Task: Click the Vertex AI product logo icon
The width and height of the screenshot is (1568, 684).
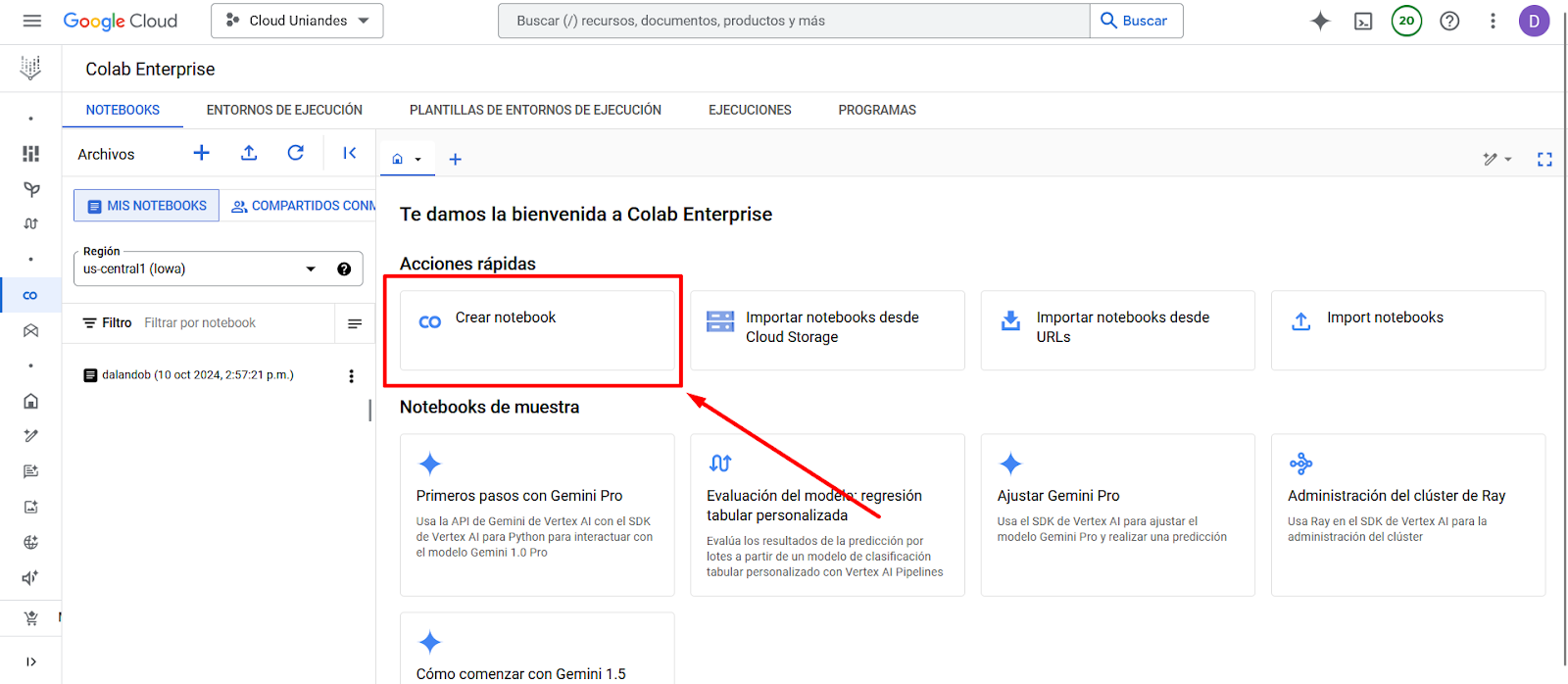Action: (x=30, y=68)
